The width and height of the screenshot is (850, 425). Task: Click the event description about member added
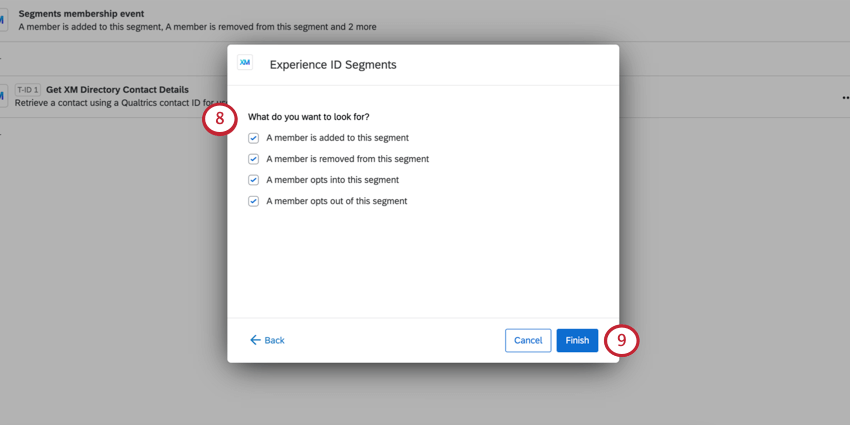click(197, 27)
